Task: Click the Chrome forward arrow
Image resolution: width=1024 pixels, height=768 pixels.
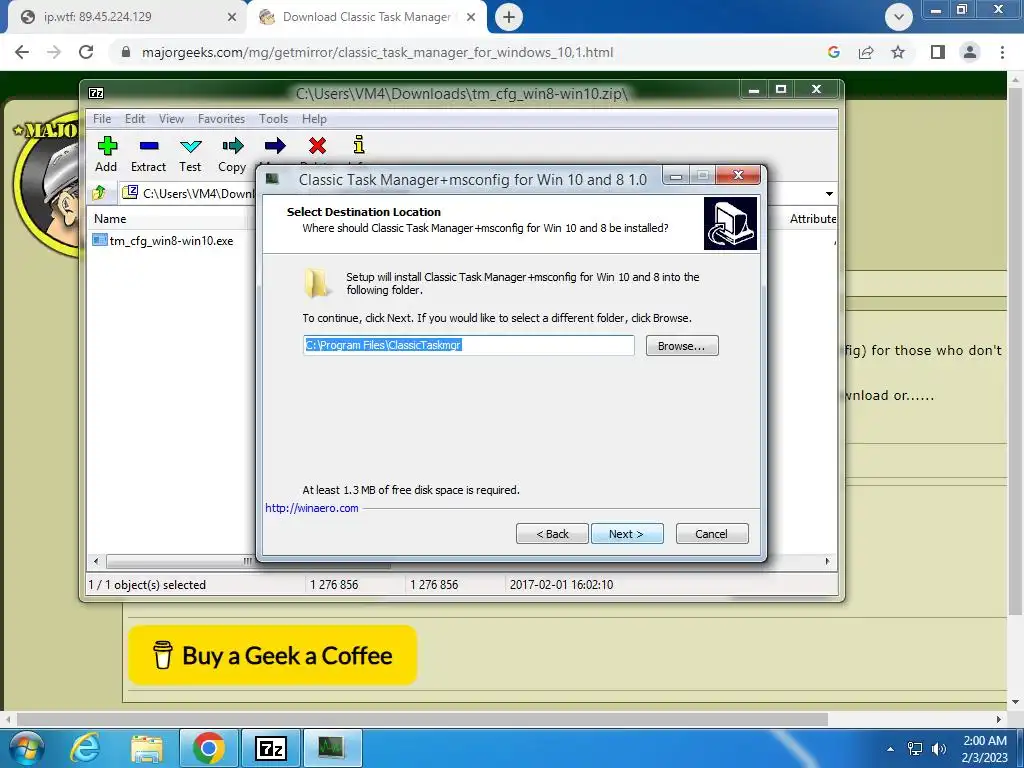Action: 54,52
